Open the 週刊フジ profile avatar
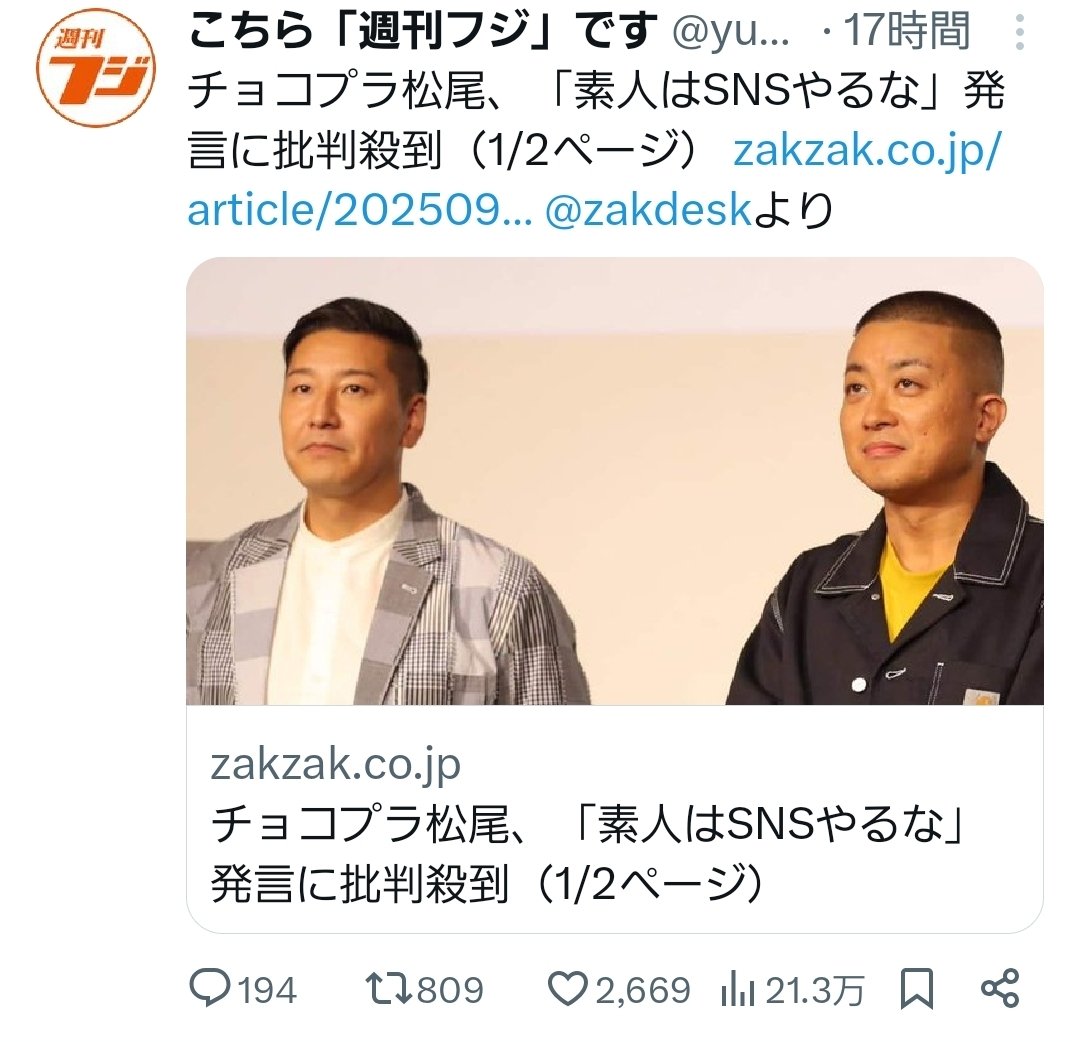The image size is (1080, 1042). (x=96, y=67)
